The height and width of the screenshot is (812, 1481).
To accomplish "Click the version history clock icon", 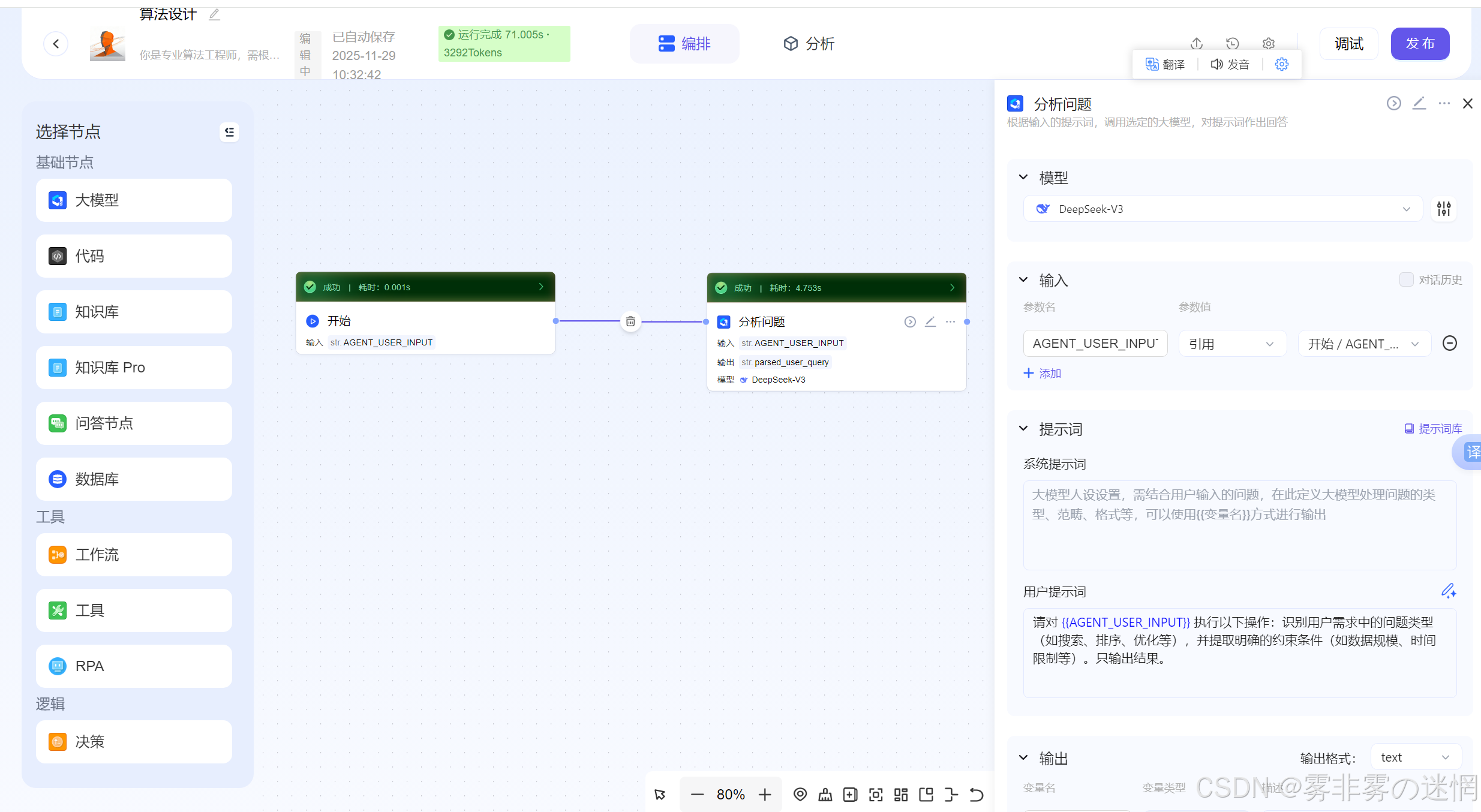I will point(1232,43).
